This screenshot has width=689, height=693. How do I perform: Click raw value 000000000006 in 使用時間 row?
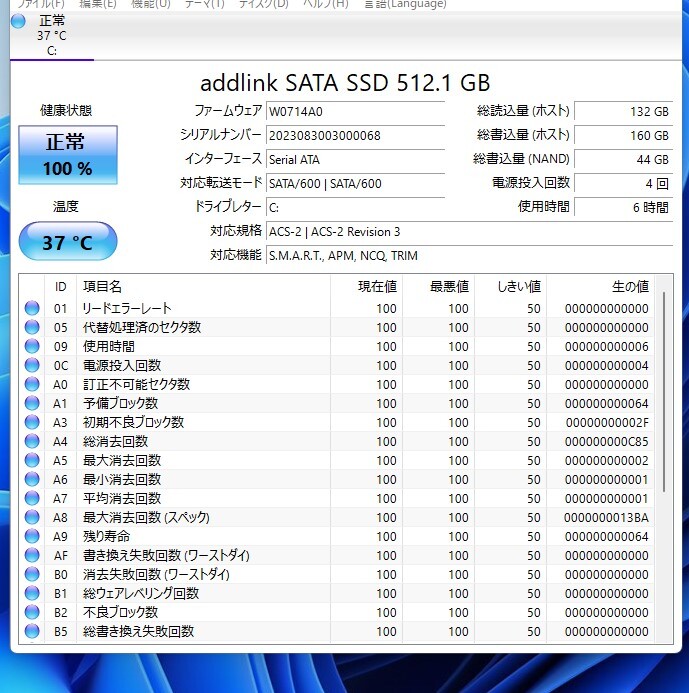(x=606, y=346)
